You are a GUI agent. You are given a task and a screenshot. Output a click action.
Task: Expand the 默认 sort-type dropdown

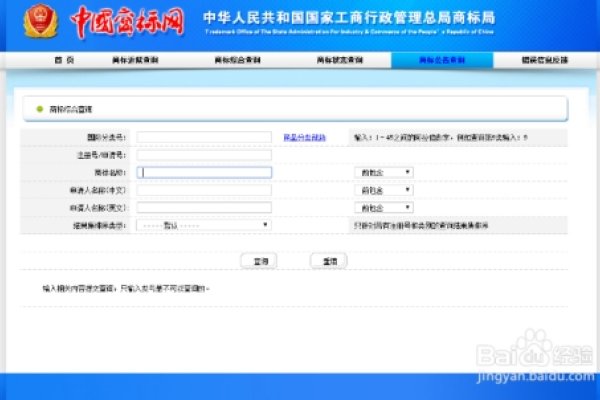tap(204, 225)
